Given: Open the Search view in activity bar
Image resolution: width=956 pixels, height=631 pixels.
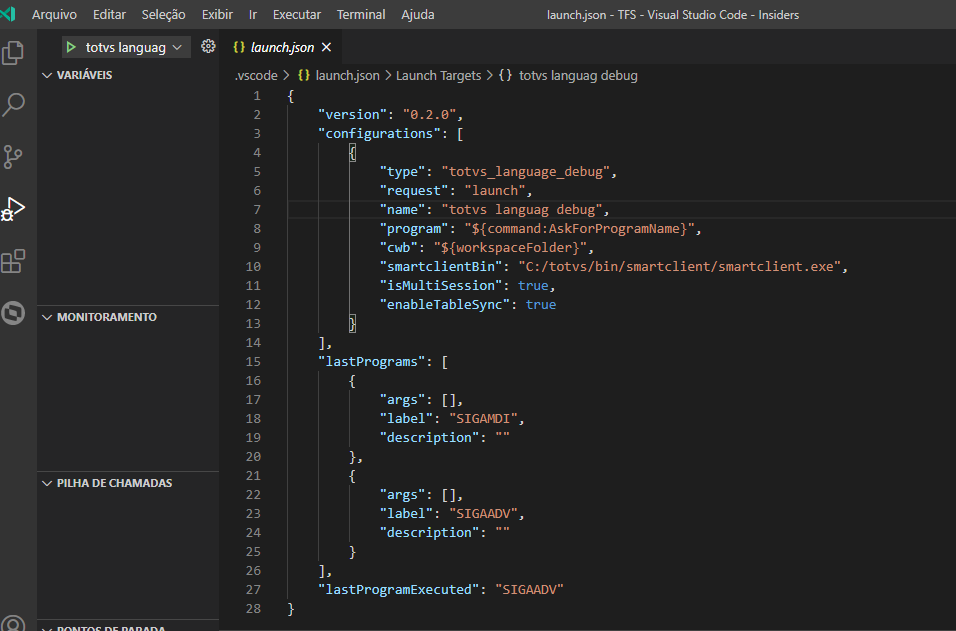Looking at the screenshot, I should 13,105.
